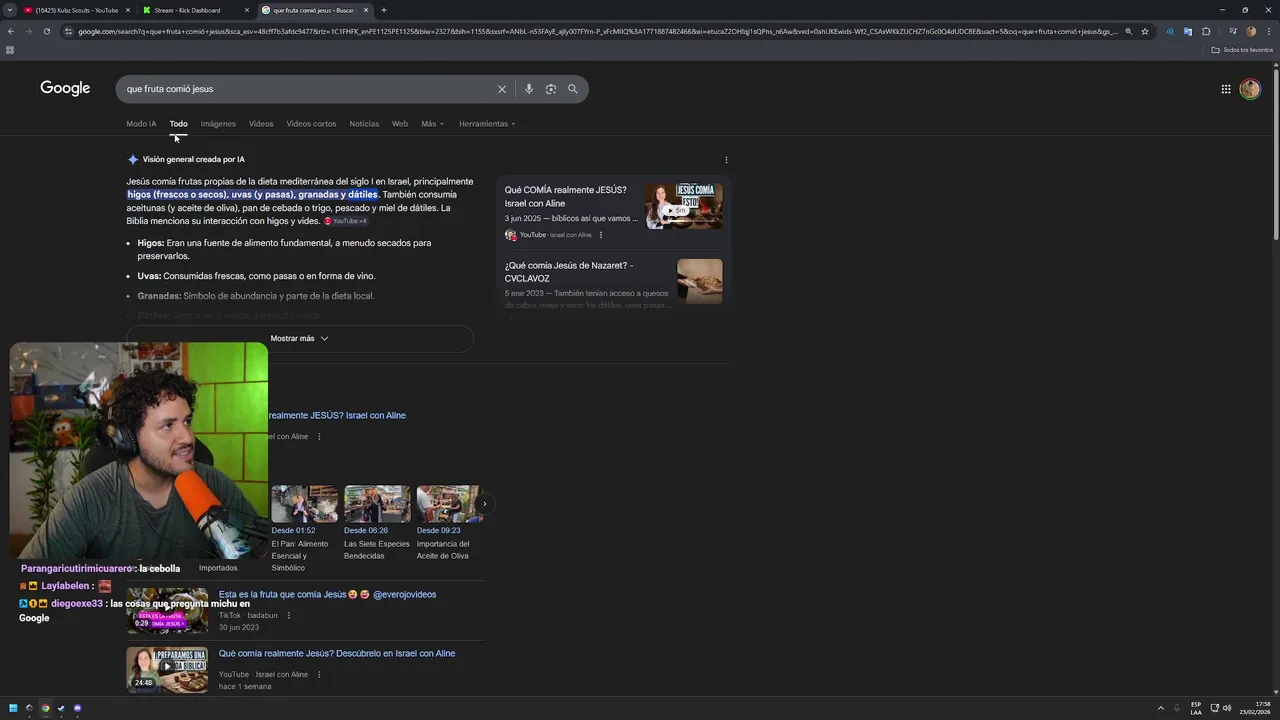Image resolution: width=1280 pixels, height=720 pixels.
Task: Open volume control in system tray
Action: coord(1227,708)
